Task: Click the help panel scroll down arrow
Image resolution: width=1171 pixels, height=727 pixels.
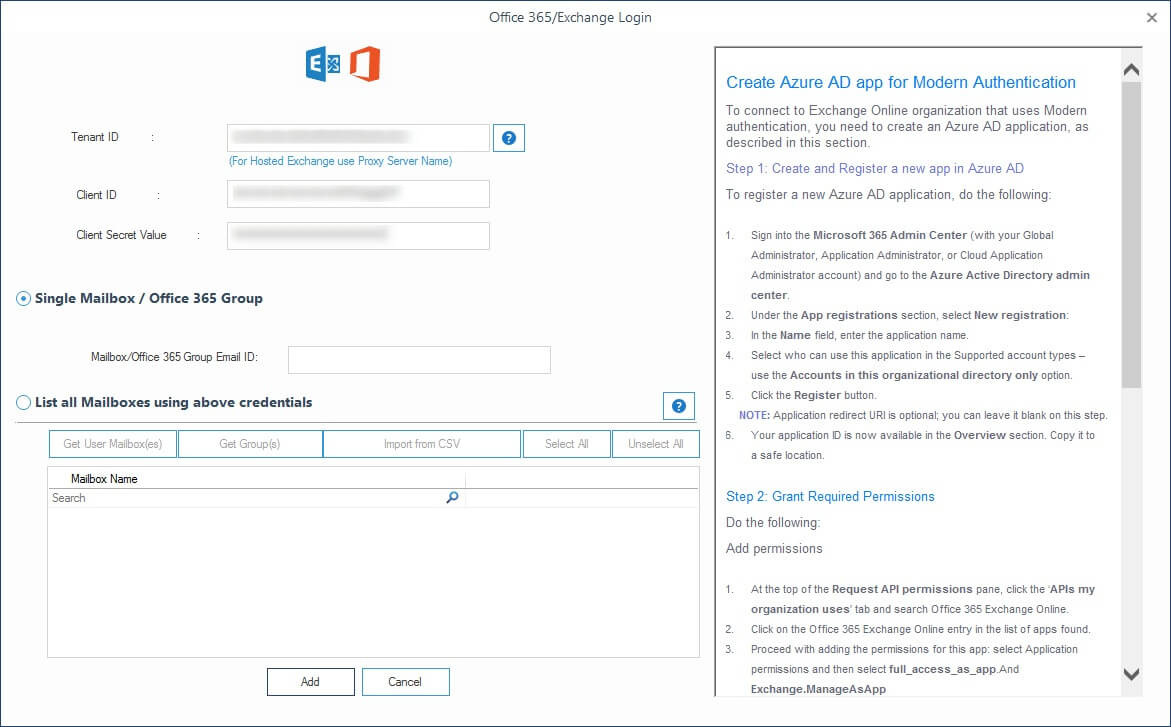Action: pos(1131,674)
